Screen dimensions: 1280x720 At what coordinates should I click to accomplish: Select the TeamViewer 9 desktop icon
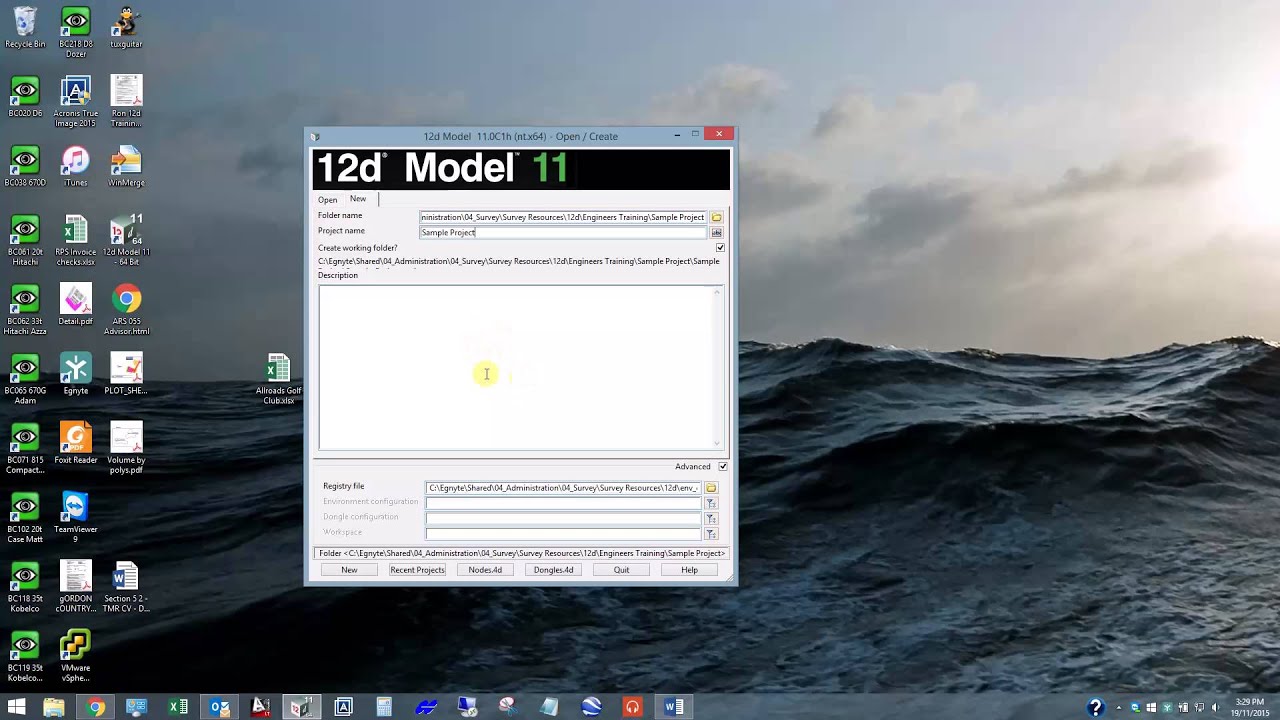point(76,517)
